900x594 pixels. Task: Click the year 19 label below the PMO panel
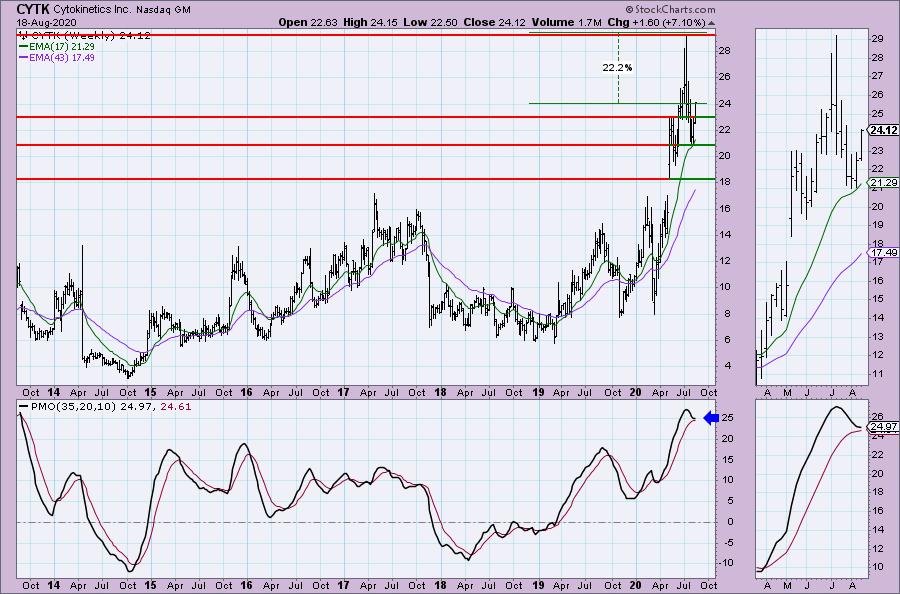538,585
